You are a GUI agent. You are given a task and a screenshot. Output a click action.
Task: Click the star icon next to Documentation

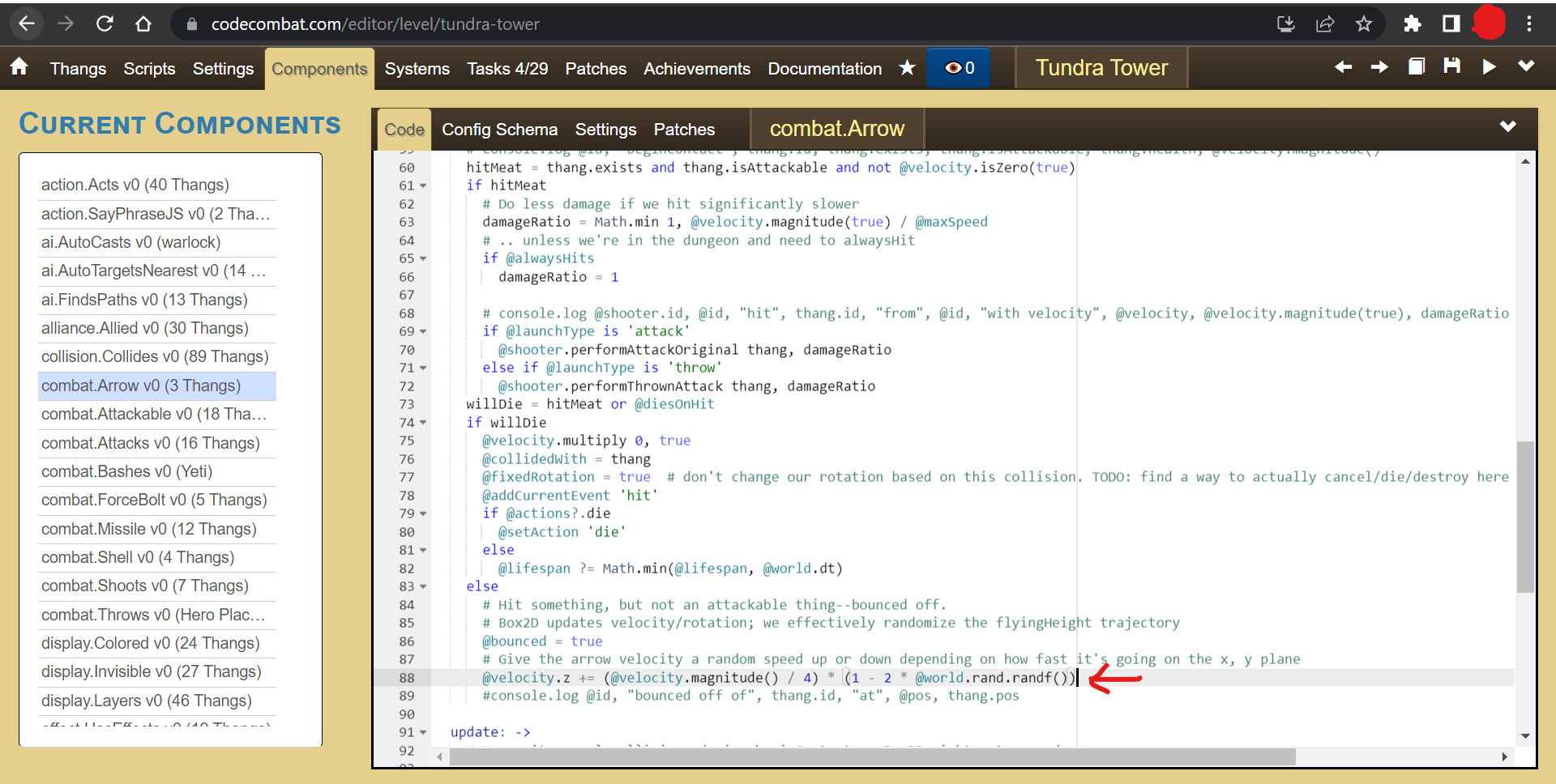coord(907,68)
